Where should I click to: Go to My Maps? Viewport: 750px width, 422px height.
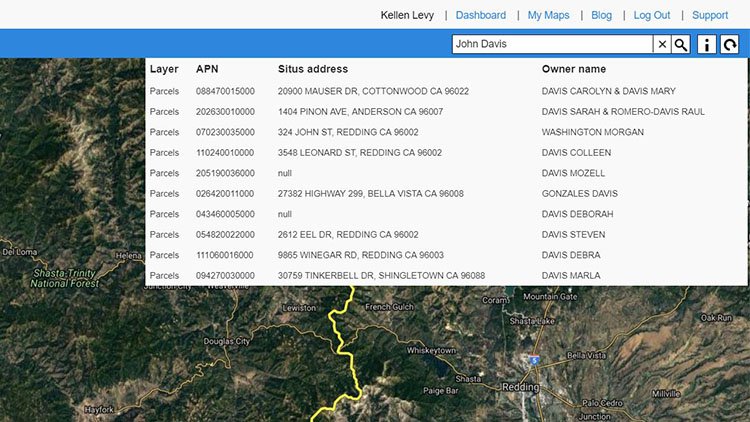tap(548, 15)
